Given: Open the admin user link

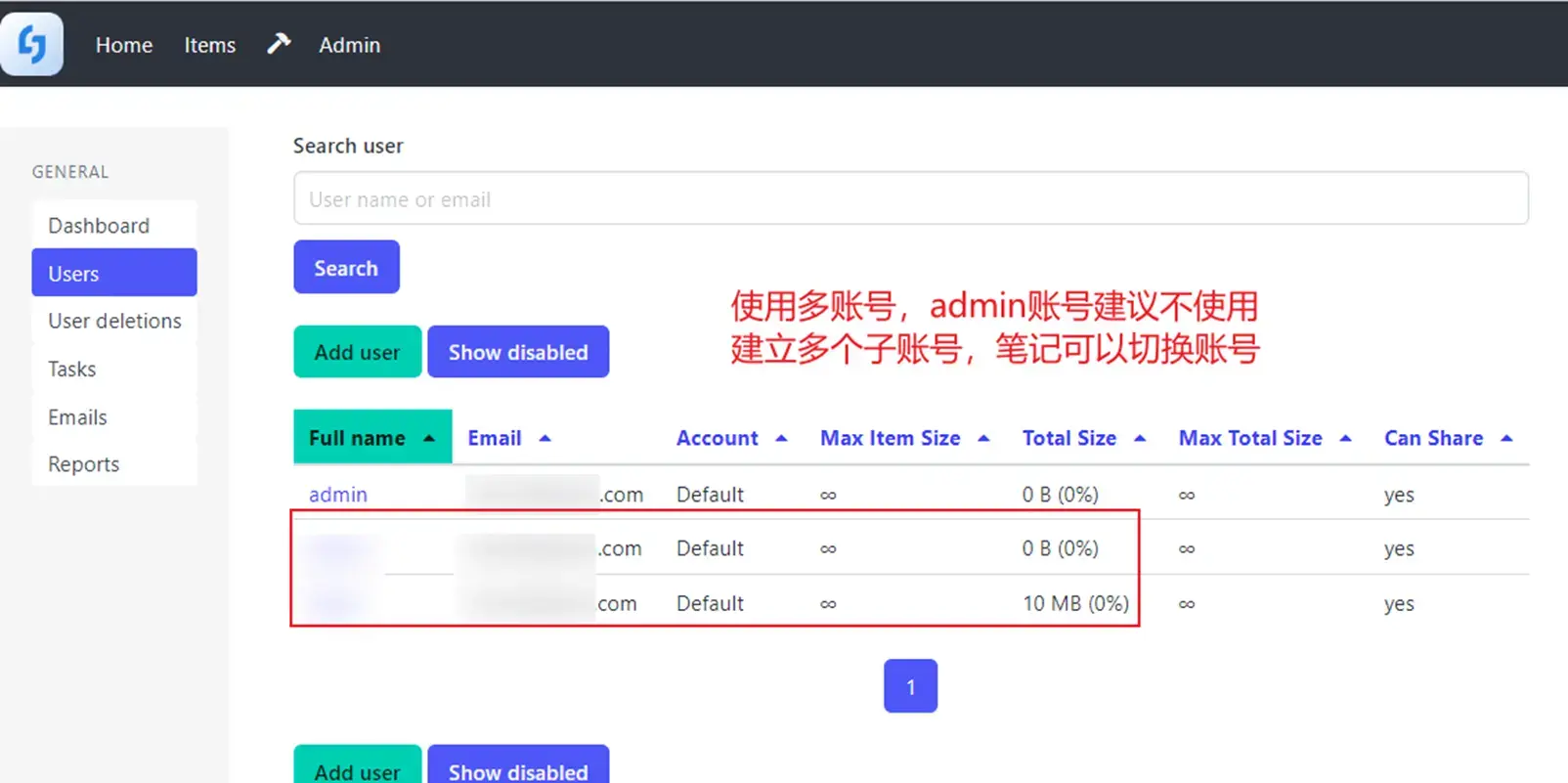Looking at the screenshot, I should tap(338, 495).
